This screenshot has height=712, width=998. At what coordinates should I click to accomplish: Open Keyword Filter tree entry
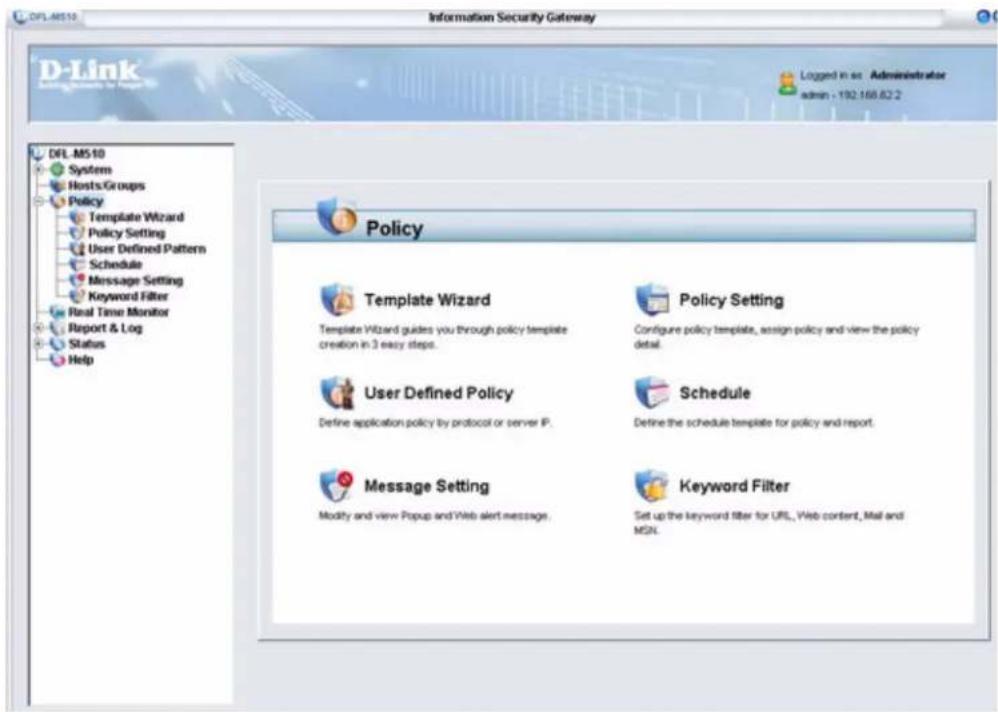128,297
